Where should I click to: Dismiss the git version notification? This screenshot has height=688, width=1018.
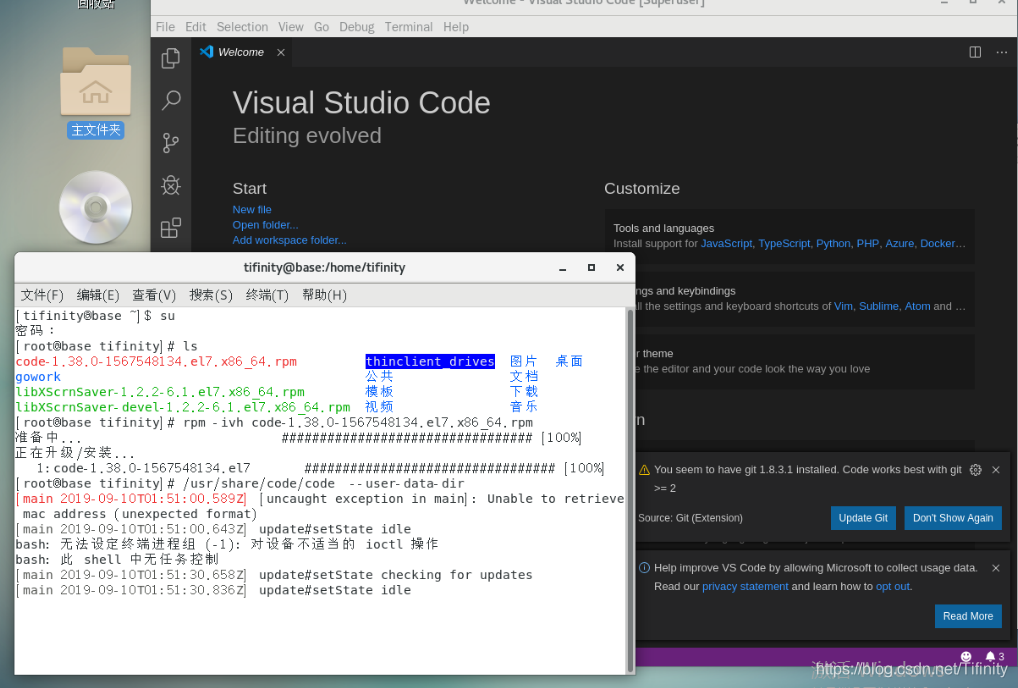coord(996,470)
